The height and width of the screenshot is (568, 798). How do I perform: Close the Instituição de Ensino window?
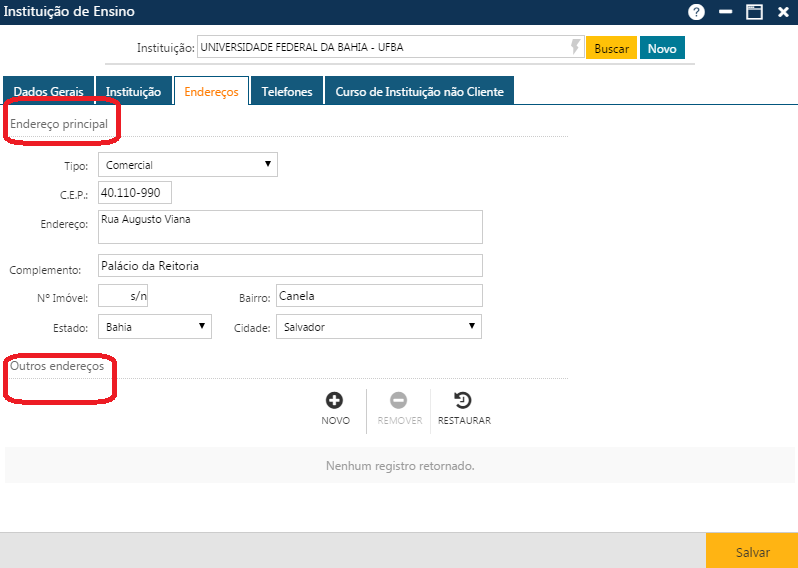[783, 12]
